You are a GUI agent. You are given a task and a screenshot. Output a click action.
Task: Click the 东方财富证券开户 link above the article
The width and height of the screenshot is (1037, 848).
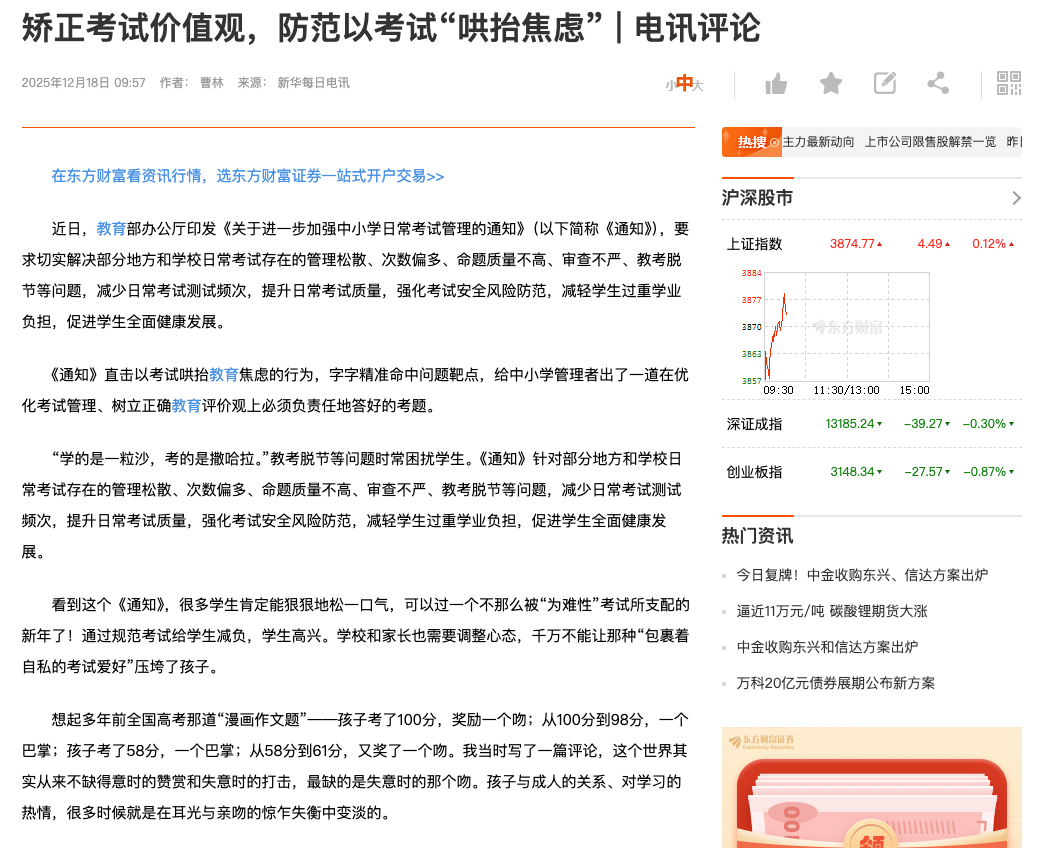(x=246, y=175)
